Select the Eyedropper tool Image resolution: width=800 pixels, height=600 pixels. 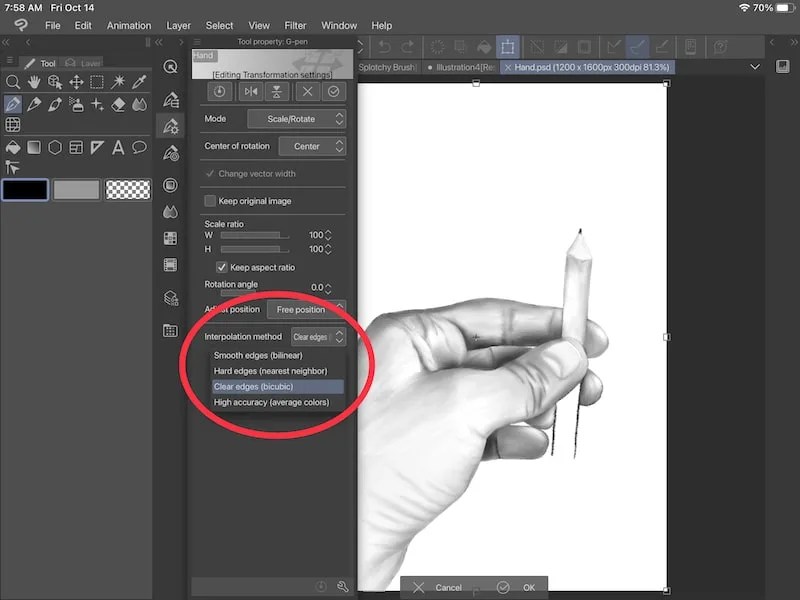140,82
